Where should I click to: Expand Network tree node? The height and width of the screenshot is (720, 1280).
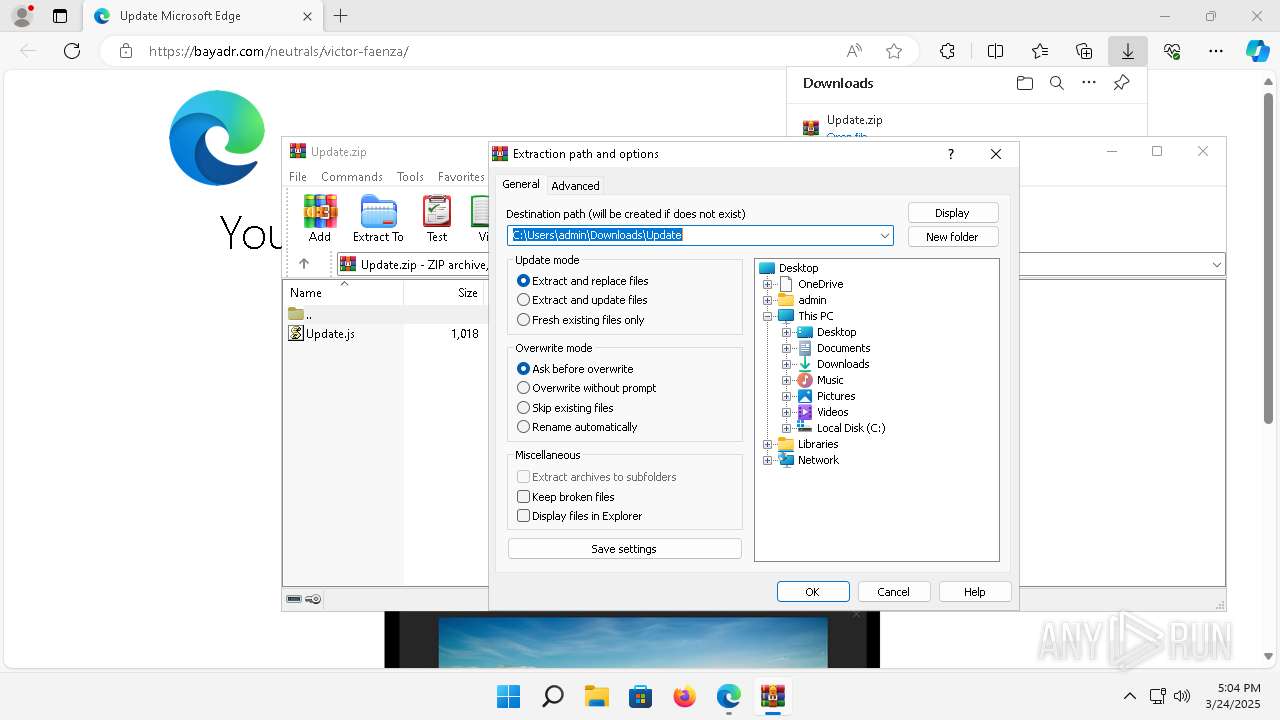click(x=767, y=460)
